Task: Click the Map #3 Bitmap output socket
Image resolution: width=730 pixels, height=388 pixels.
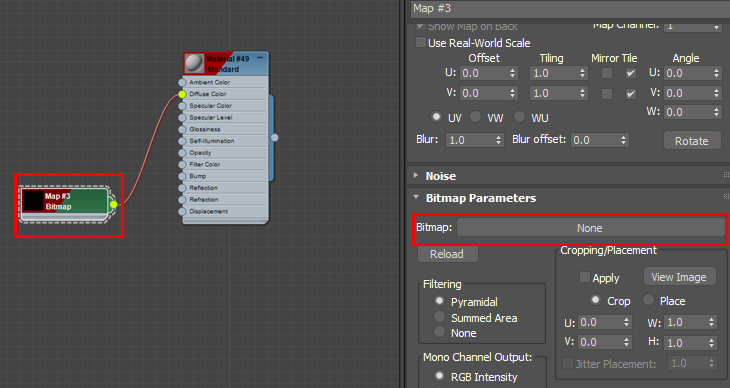Action: (x=114, y=204)
